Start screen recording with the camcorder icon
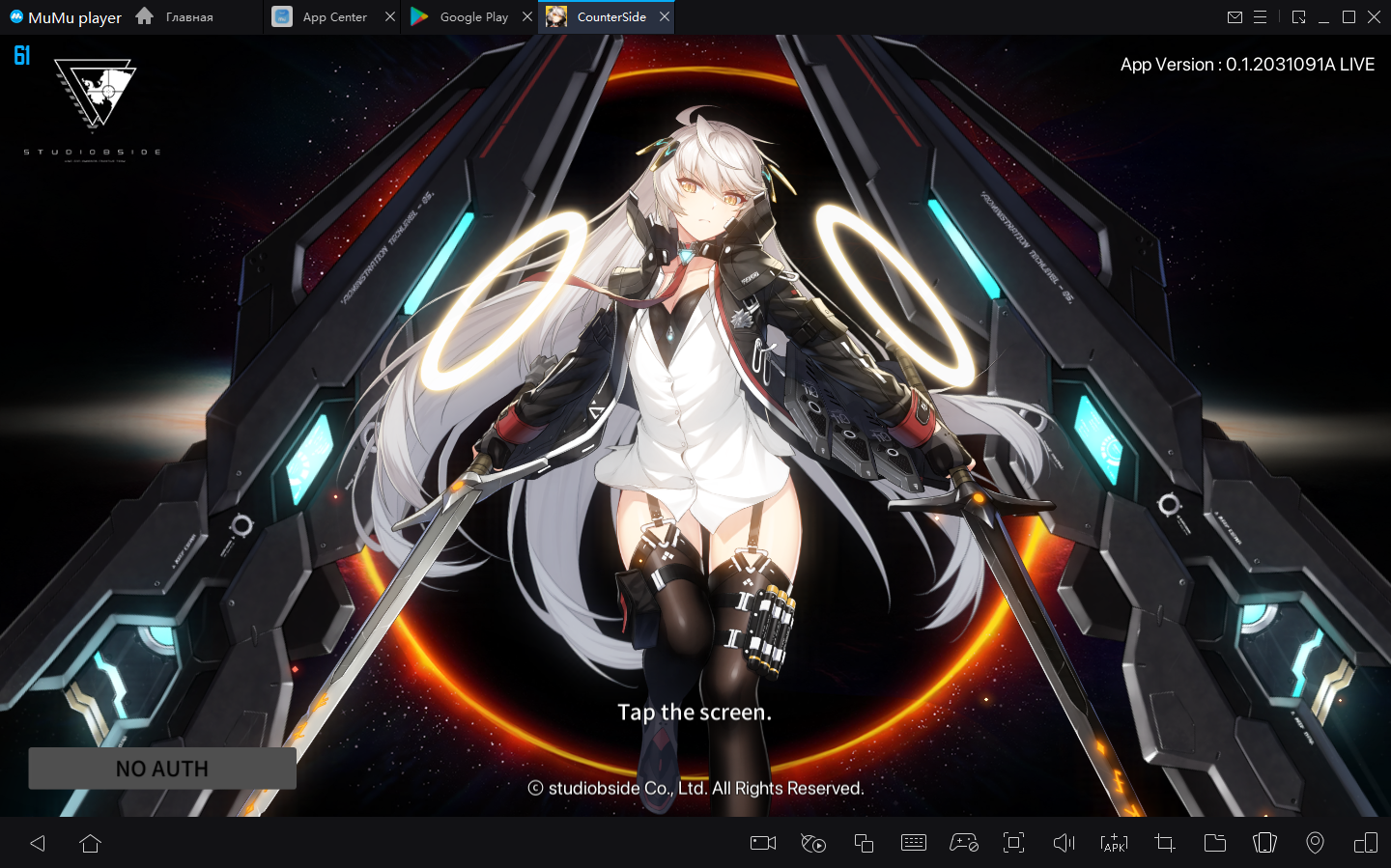 click(x=763, y=843)
